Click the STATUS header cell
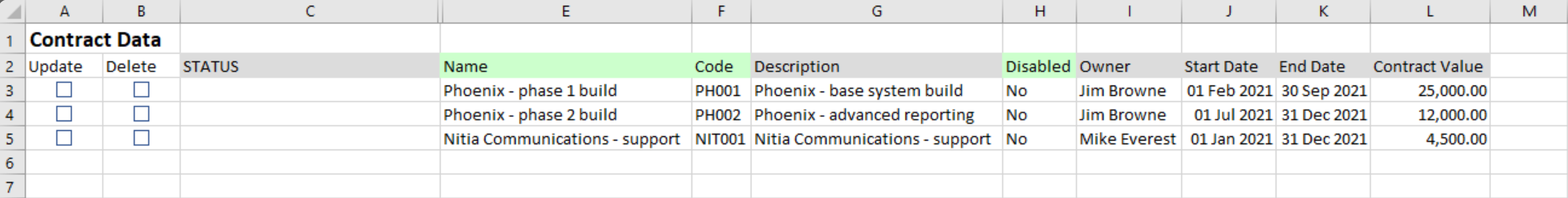This screenshot has width=1568, height=198. point(309,66)
